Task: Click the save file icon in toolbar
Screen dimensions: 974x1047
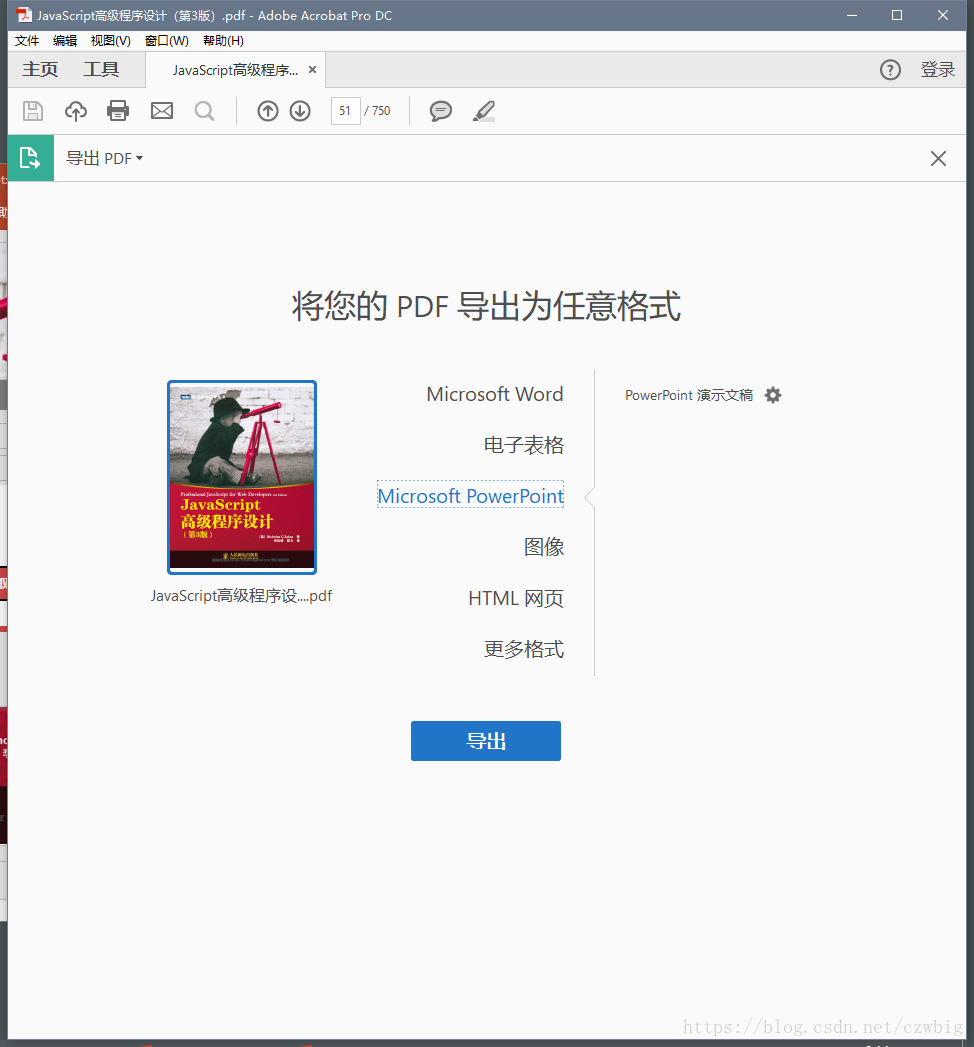Action: coord(33,111)
